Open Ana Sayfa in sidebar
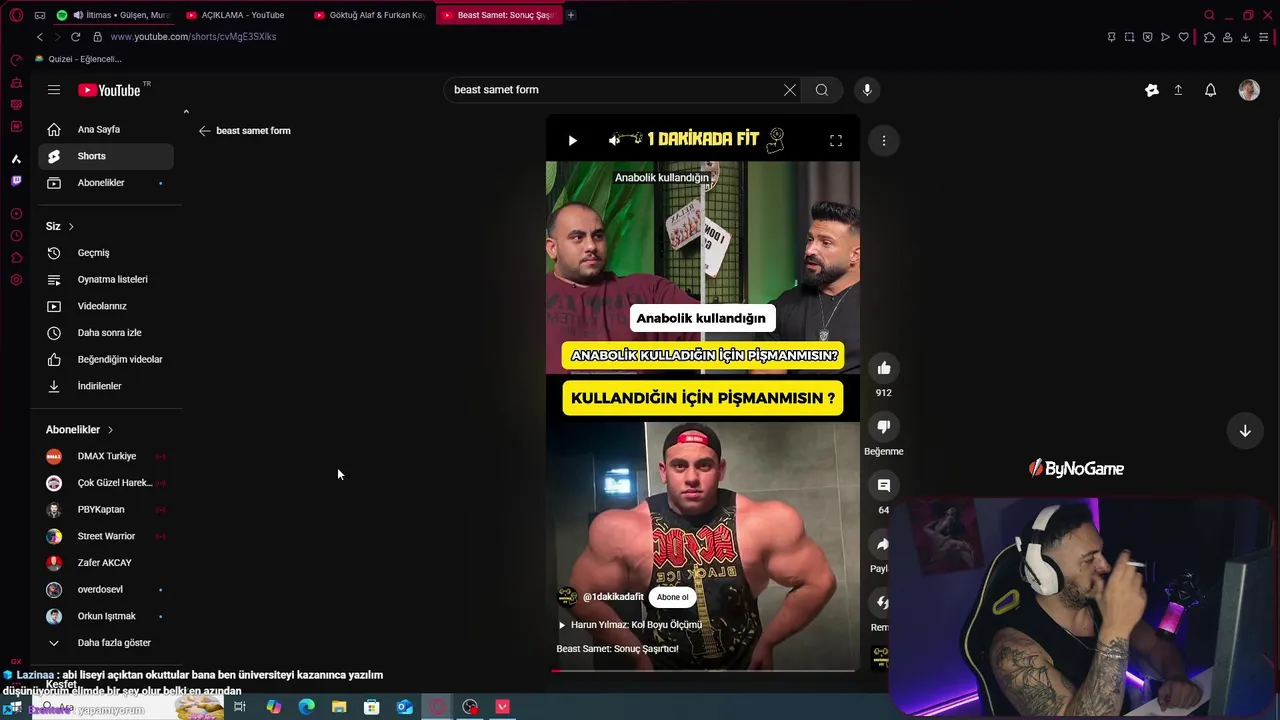This screenshot has height=720, width=1280. pyautogui.click(x=106, y=129)
